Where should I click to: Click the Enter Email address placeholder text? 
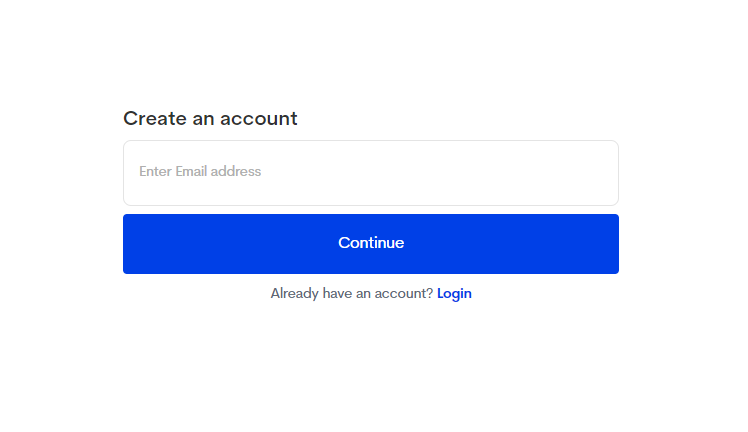pyautogui.click(x=200, y=171)
